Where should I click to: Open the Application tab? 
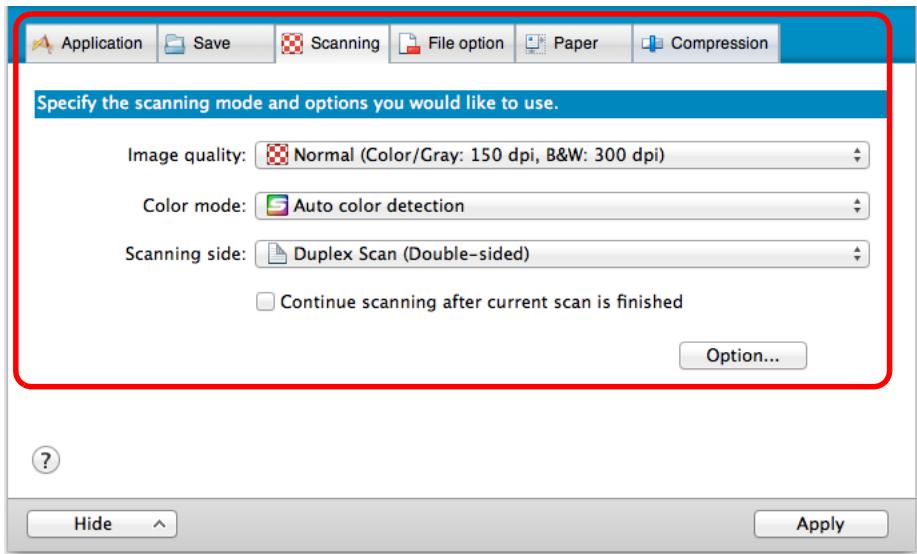coord(91,43)
